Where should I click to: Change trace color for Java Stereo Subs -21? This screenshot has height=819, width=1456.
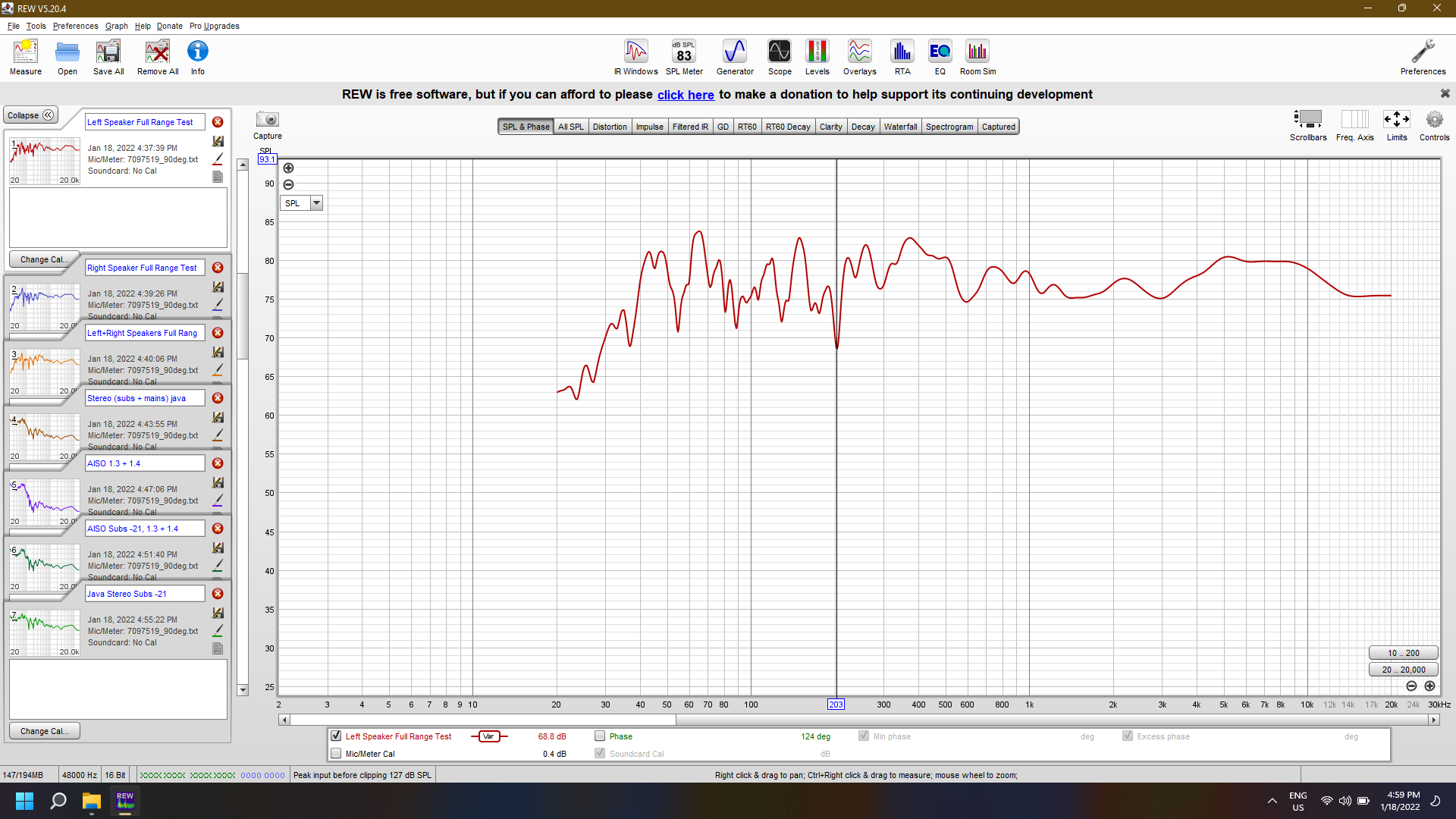(x=218, y=631)
